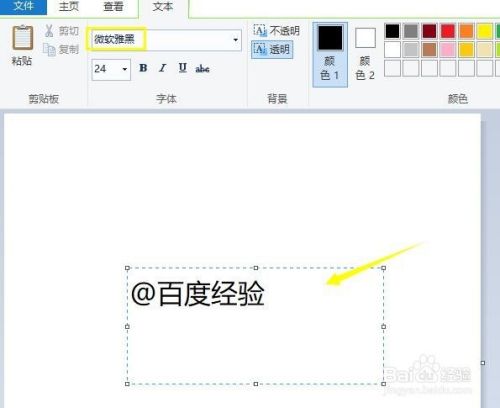Click the canvas right-edge resize handle

click(483, 363)
